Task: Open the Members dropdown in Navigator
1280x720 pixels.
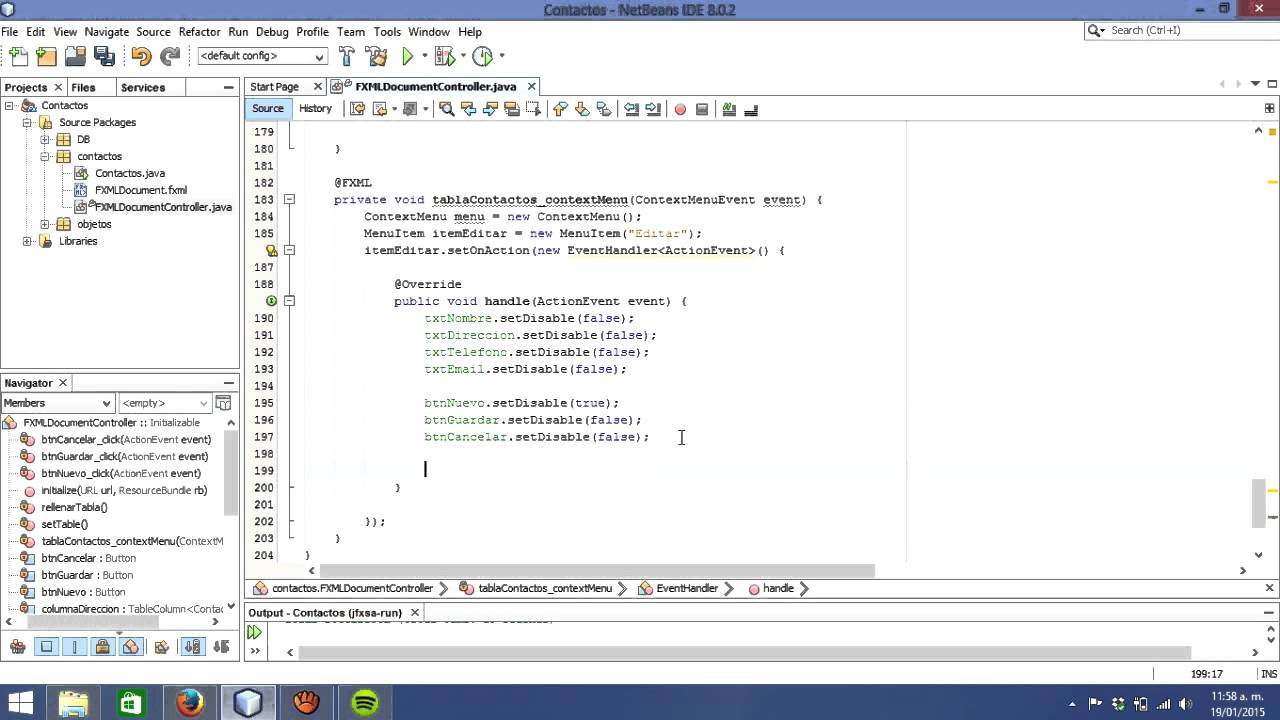Action: coord(57,403)
